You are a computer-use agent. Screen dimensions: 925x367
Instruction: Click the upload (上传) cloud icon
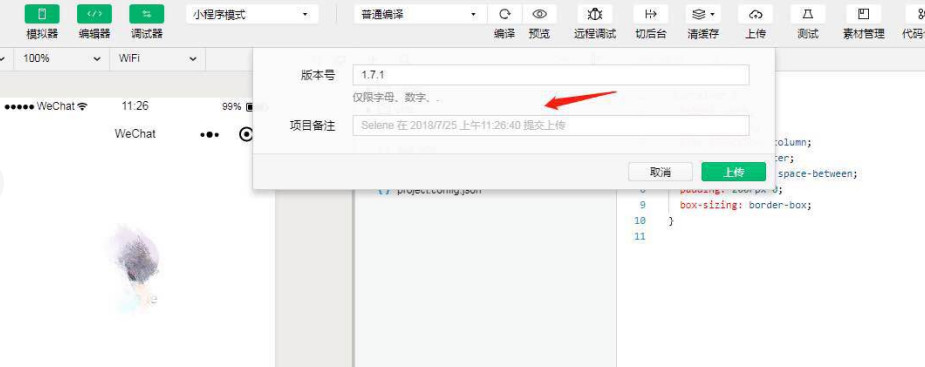pos(755,14)
